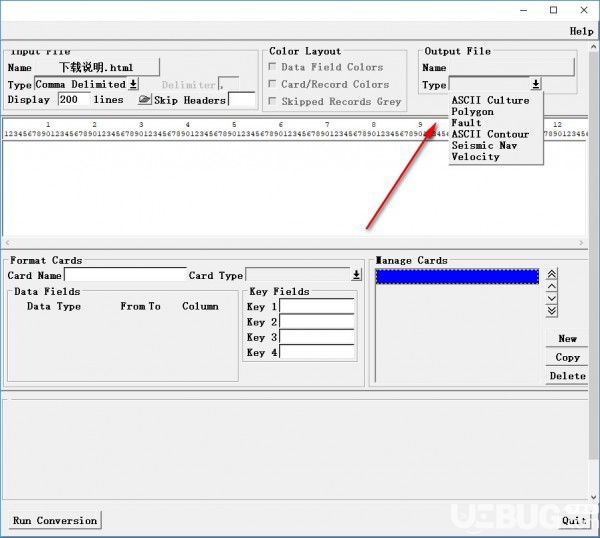The height and width of the screenshot is (538, 600).
Task: Click vertical scrollbar up arrow
Action: [x=593, y=46]
